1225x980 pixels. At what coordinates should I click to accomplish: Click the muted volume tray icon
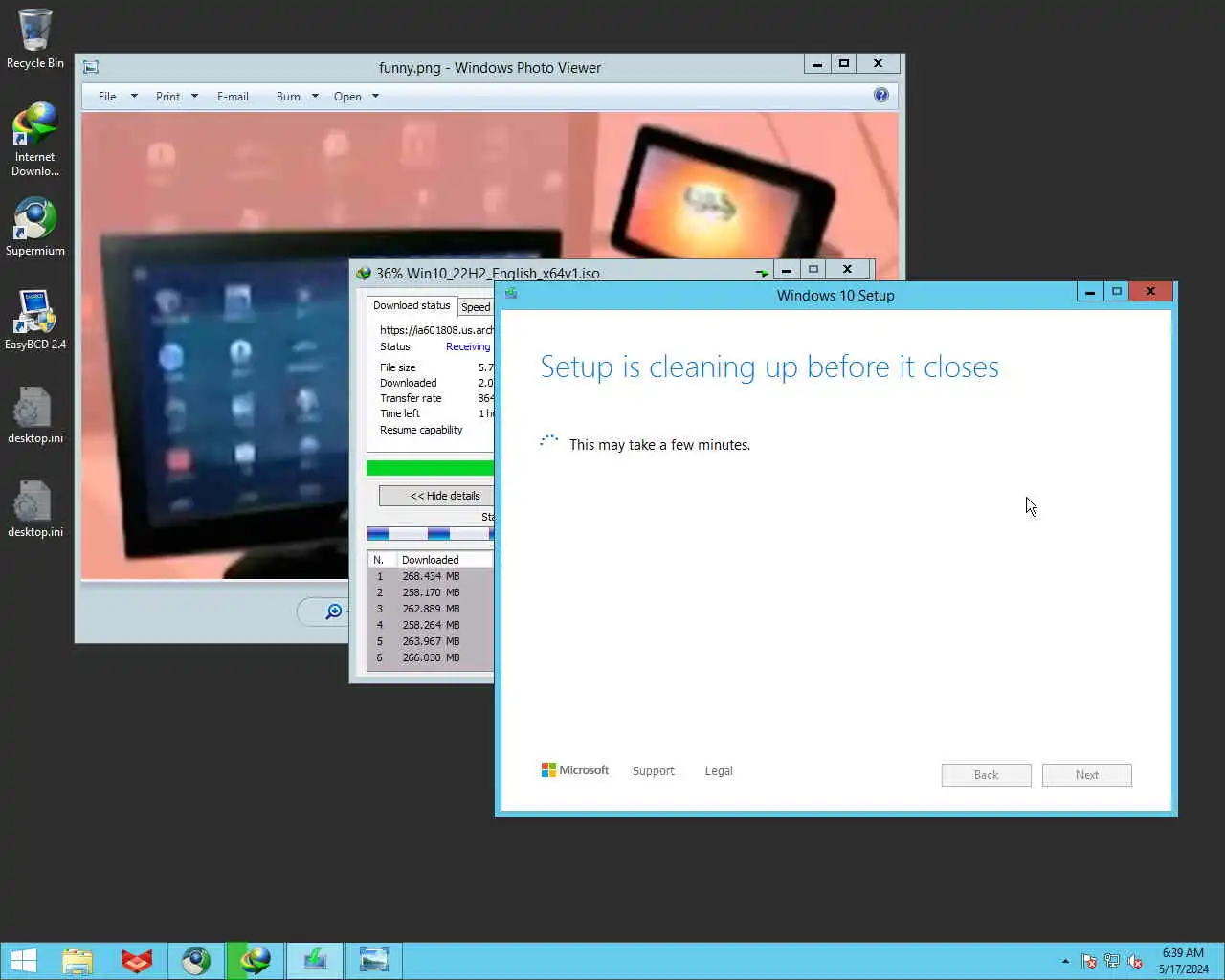(x=1135, y=961)
